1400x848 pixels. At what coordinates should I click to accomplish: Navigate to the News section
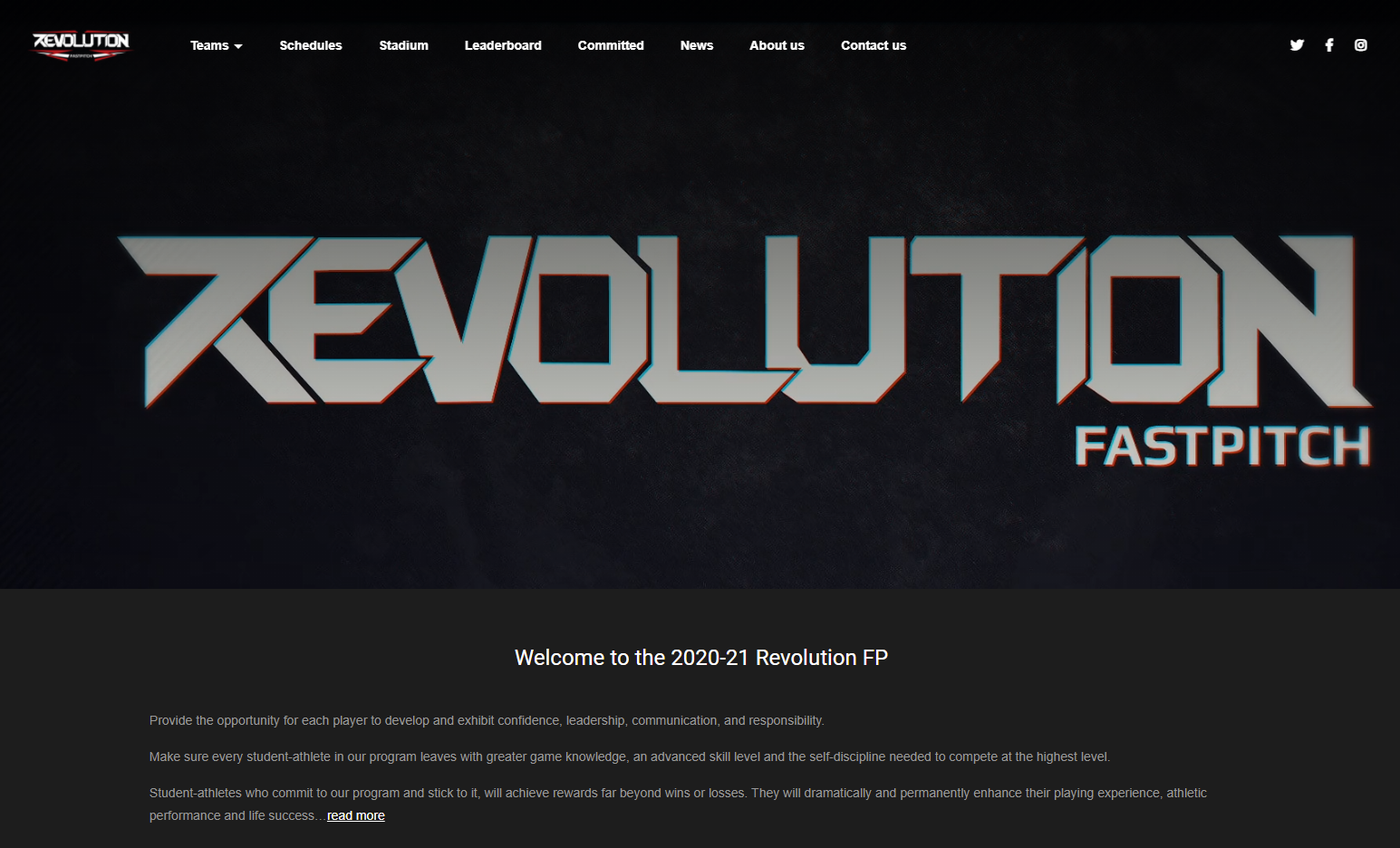point(697,45)
